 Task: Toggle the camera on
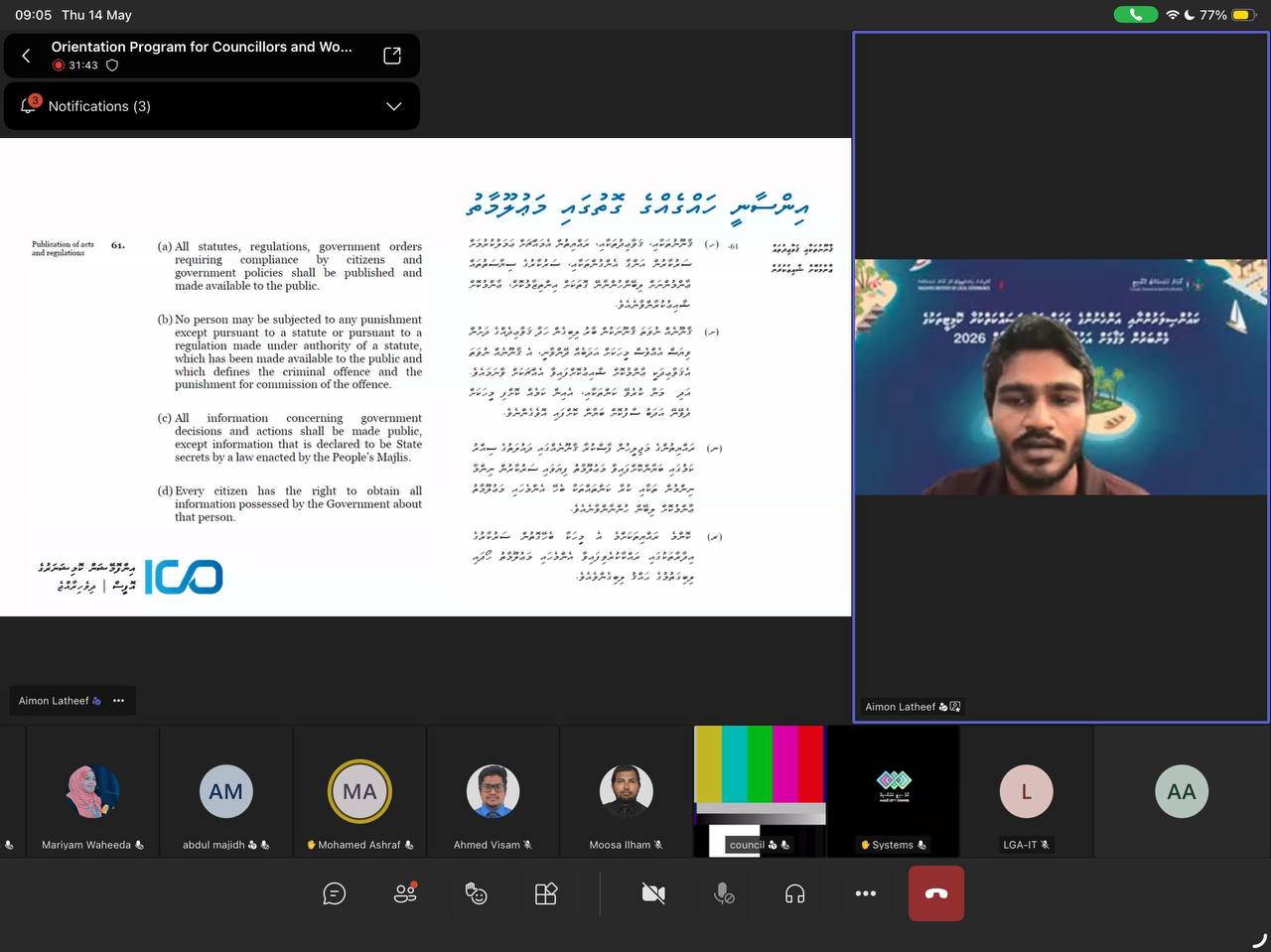click(653, 893)
